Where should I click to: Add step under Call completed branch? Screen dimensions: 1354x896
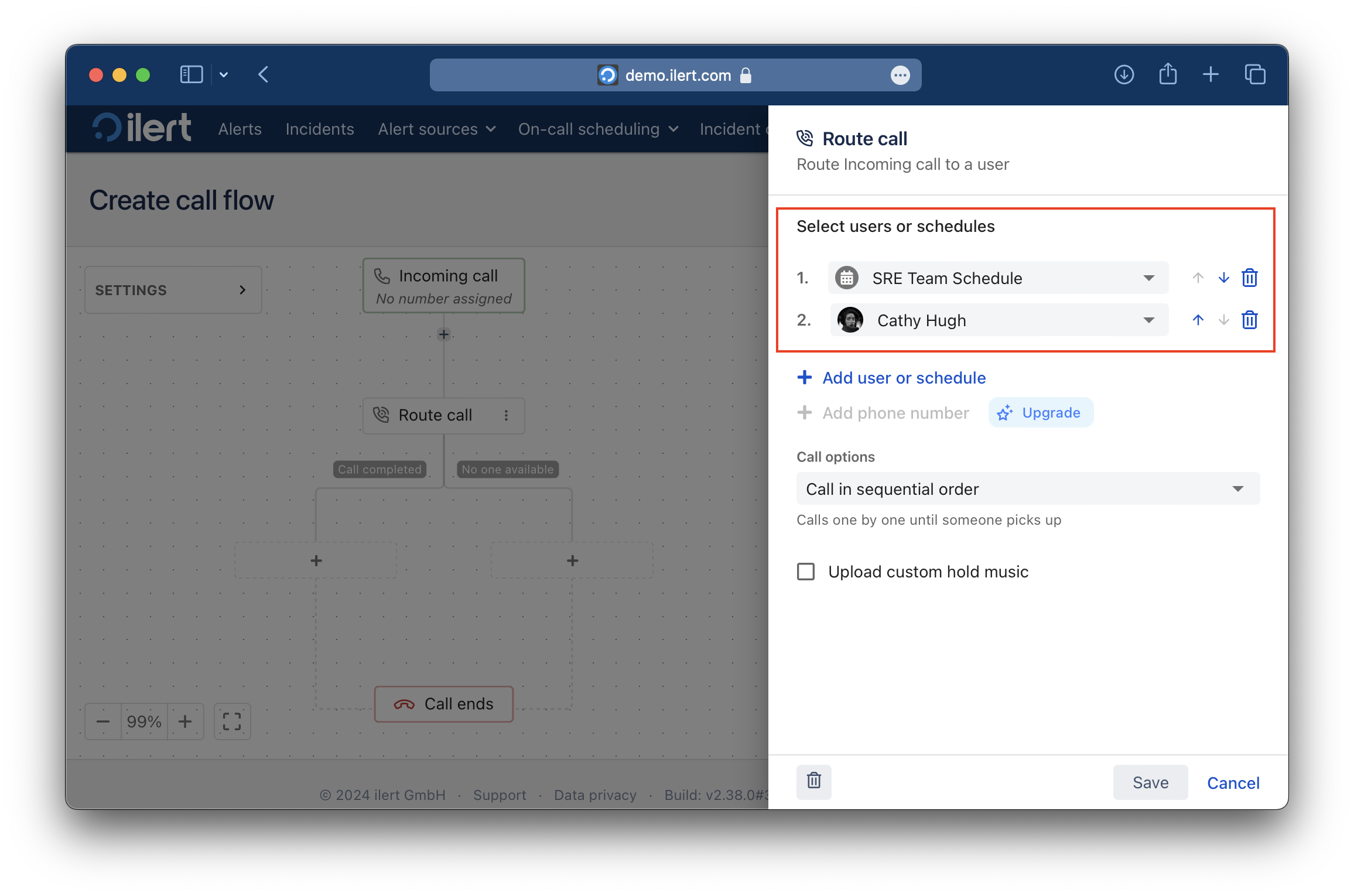point(316,560)
